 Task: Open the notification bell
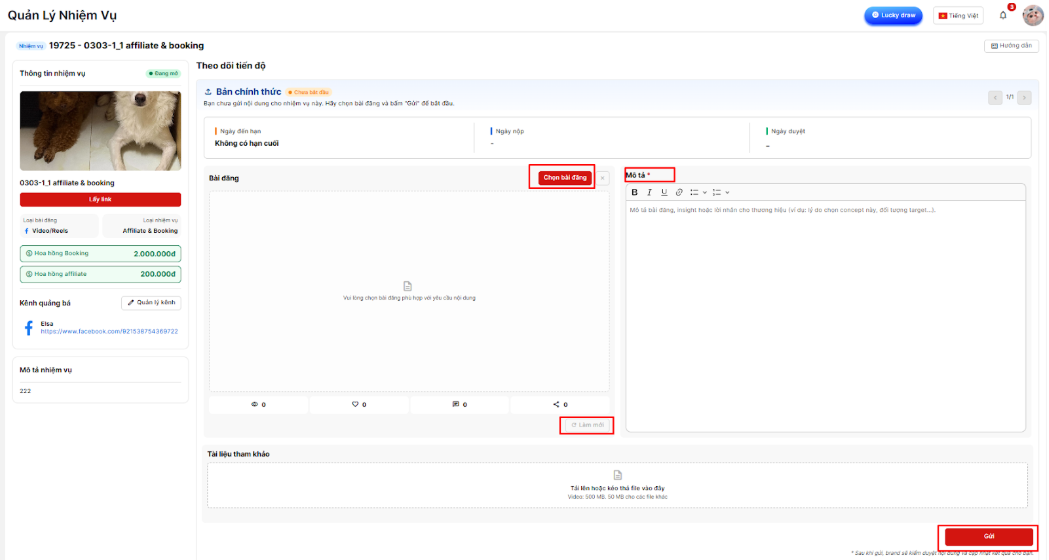coord(1003,15)
